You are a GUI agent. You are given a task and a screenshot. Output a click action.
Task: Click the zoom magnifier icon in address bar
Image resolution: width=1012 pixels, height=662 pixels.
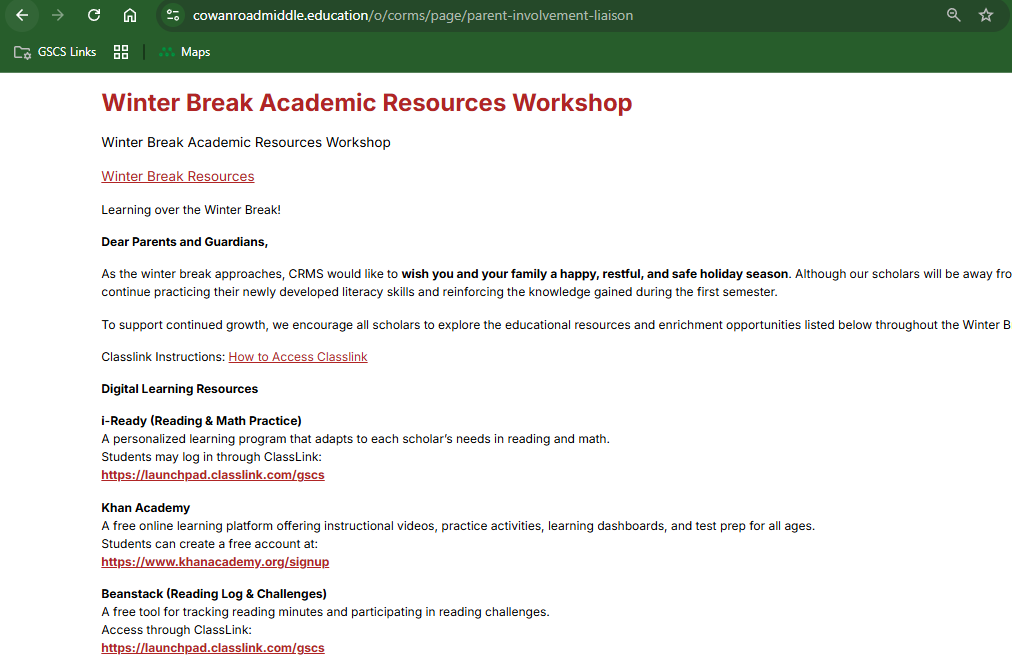point(953,15)
